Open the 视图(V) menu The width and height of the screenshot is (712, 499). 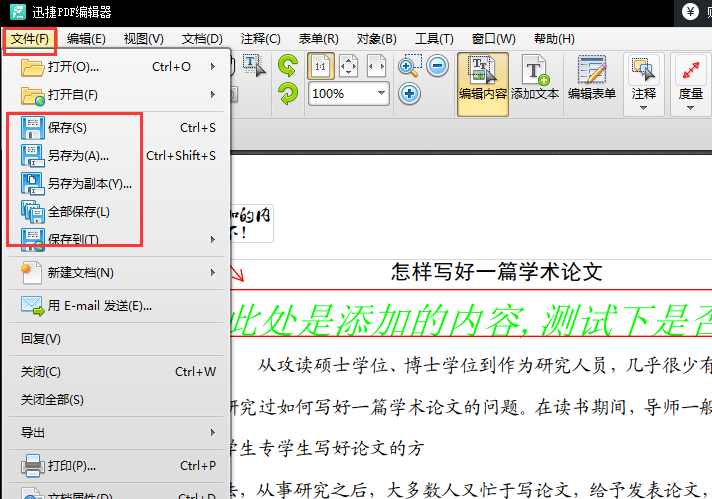tap(143, 39)
